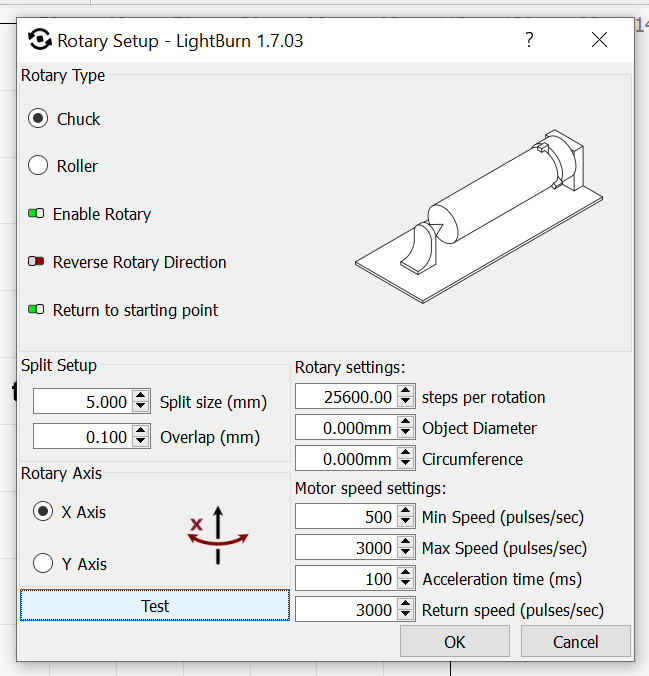Click the steps per rotation spinner arrows
Viewport: 649px width, 676px height.
point(405,397)
